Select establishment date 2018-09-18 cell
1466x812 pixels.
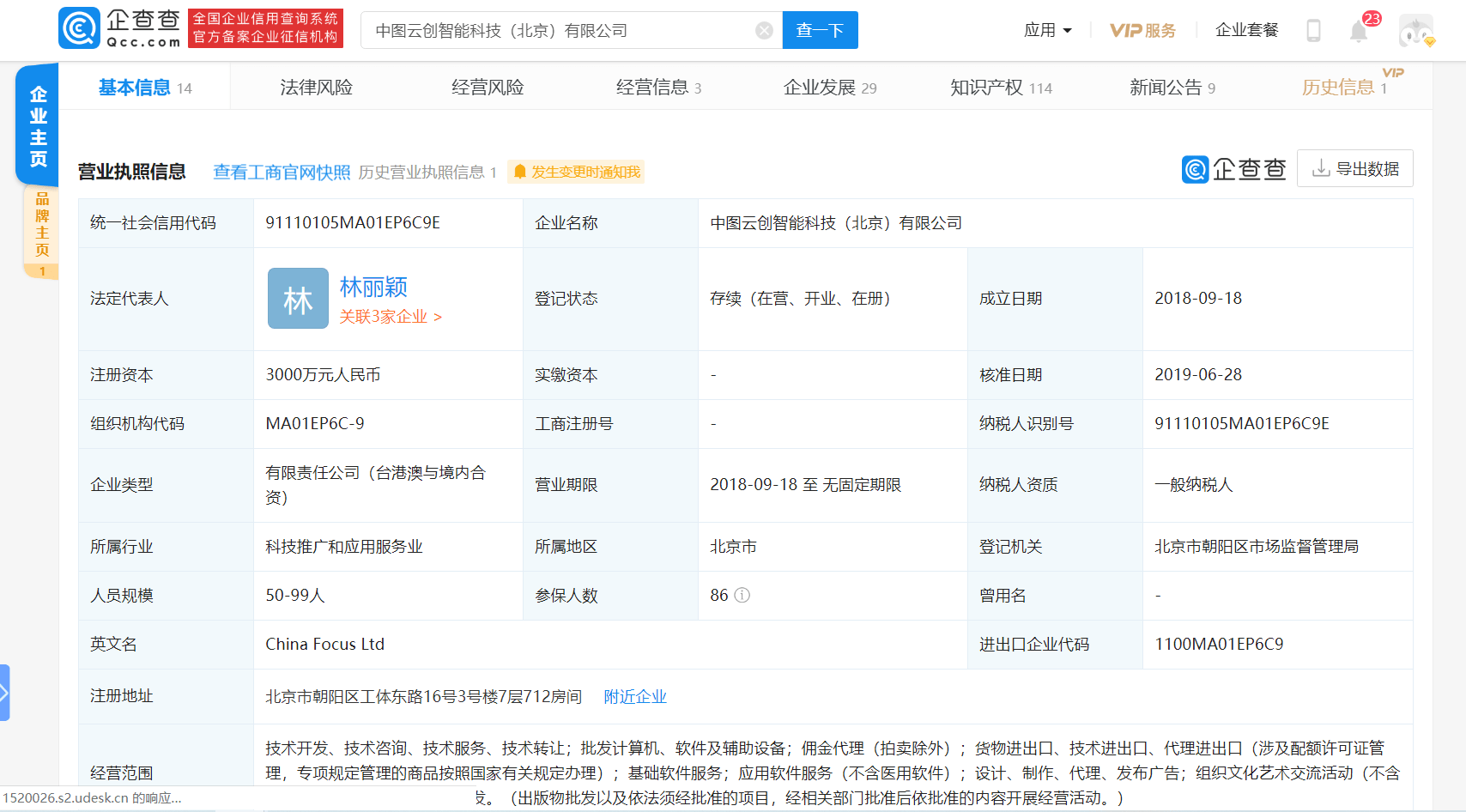[x=1198, y=299]
